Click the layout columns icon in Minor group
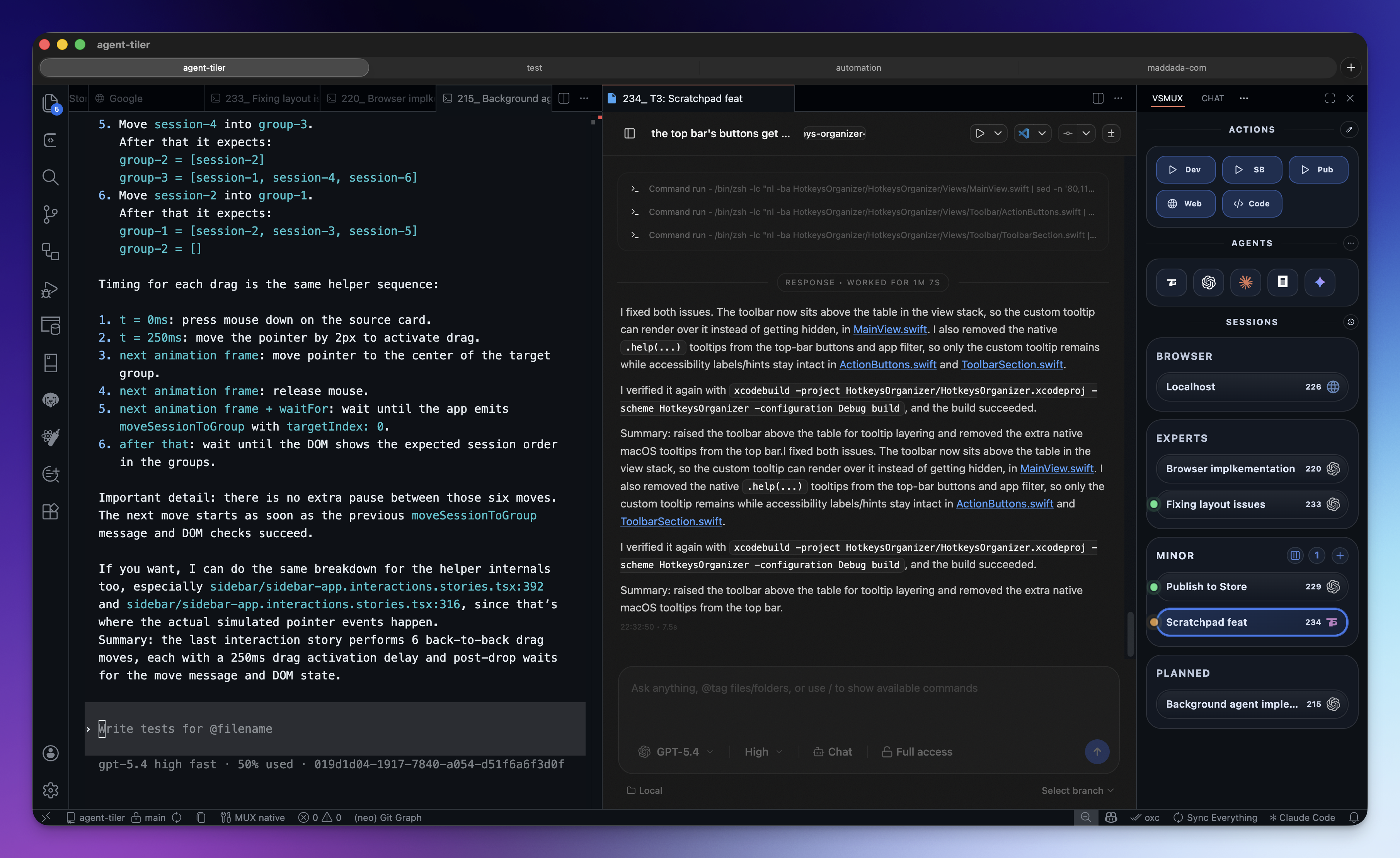Viewport: 1400px width, 858px height. 1295,556
